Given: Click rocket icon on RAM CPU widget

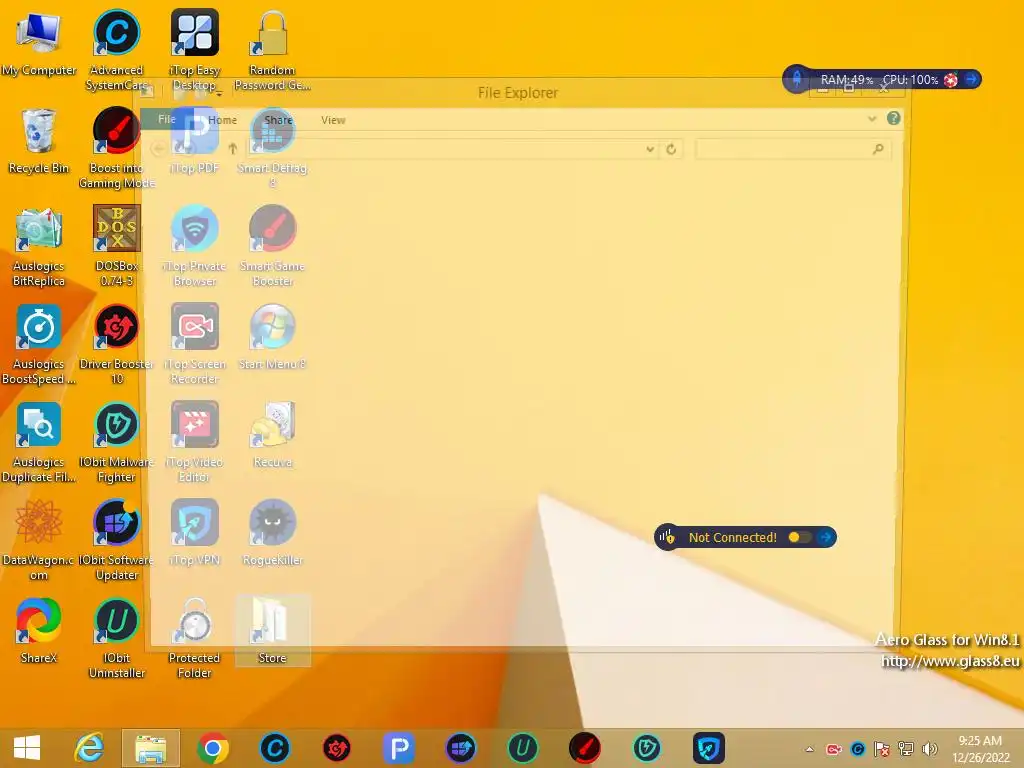Looking at the screenshot, I should click(797, 79).
